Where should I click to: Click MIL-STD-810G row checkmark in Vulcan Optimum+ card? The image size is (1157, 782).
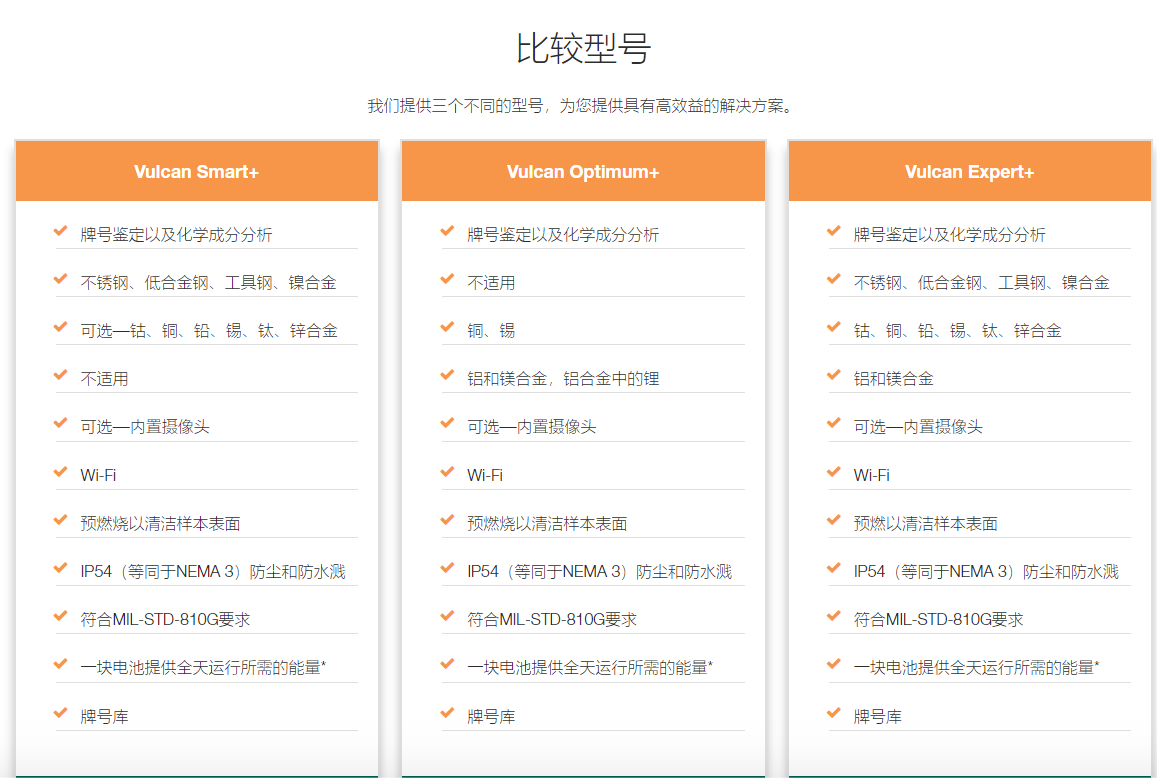tap(447, 617)
